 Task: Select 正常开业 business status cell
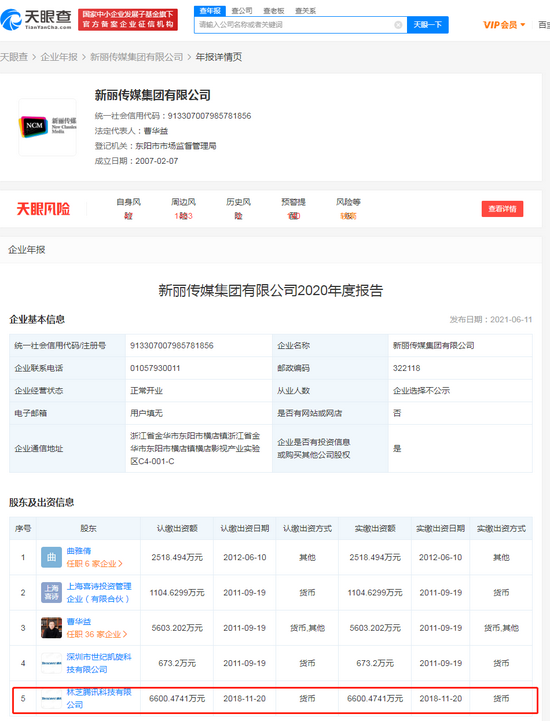tap(199, 391)
